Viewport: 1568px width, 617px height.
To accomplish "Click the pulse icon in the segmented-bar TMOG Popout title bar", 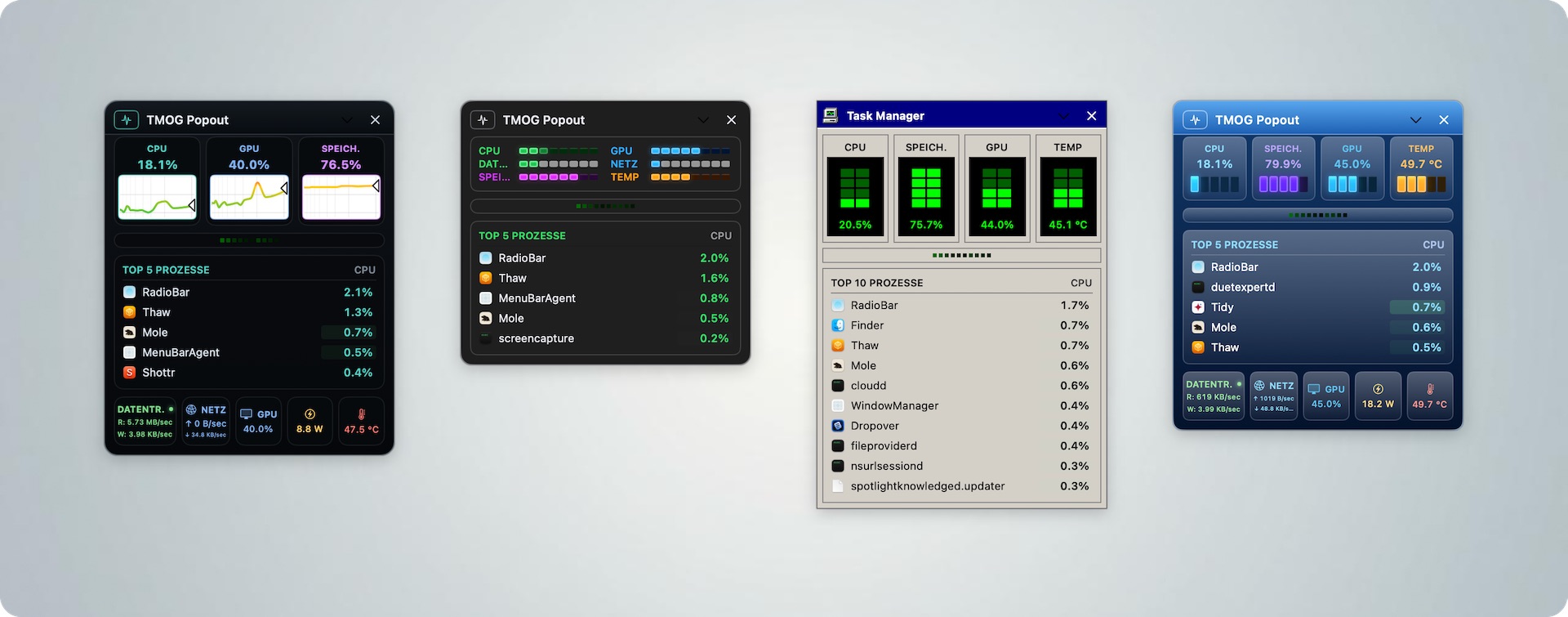I will (483, 120).
